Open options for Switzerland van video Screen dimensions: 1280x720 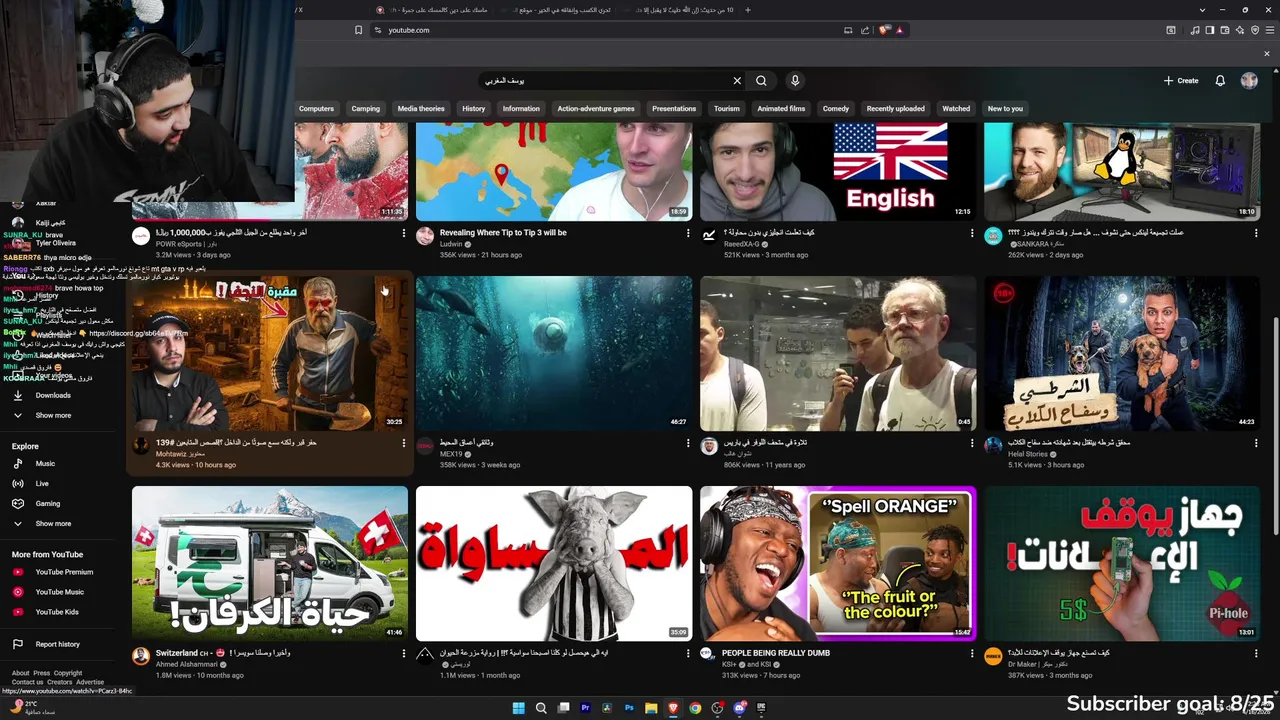pyautogui.click(x=404, y=653)
